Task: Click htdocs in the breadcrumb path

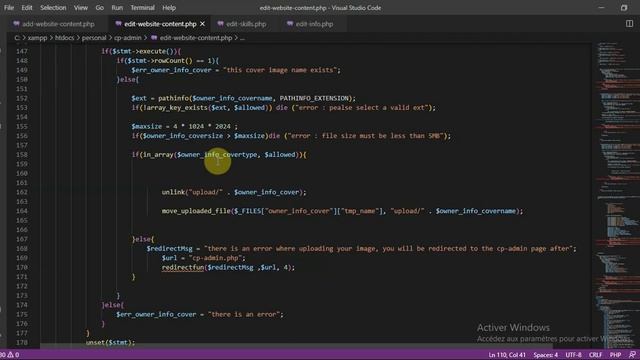Action: coord(64,38)
